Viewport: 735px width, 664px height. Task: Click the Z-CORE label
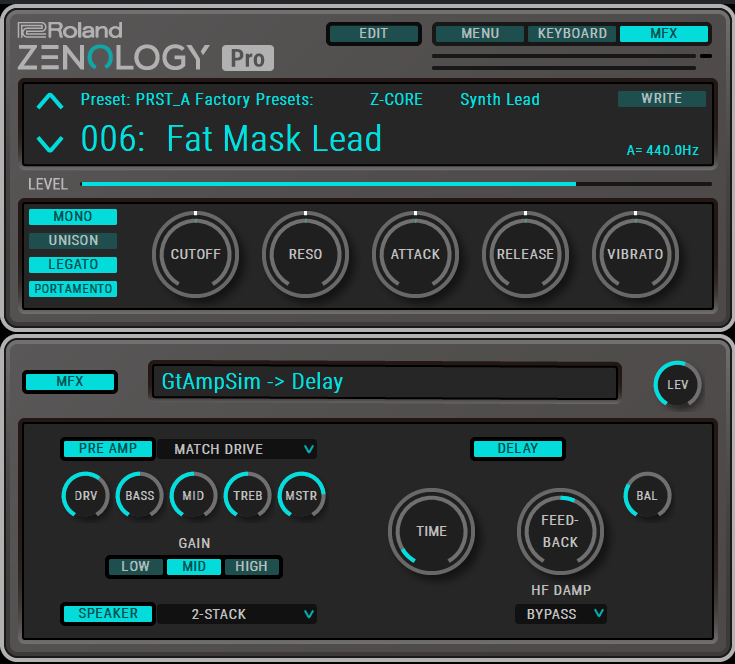[x=396, y=100]
